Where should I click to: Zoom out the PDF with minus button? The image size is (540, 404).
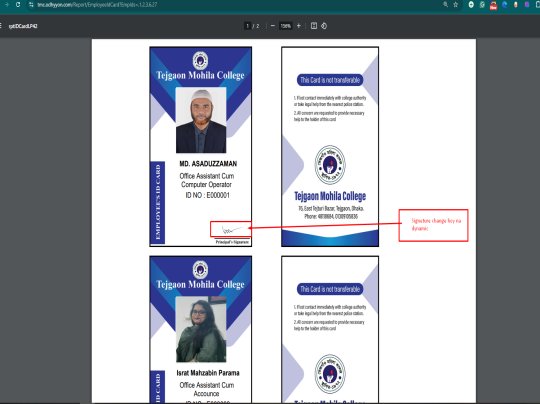pos(272,26)
